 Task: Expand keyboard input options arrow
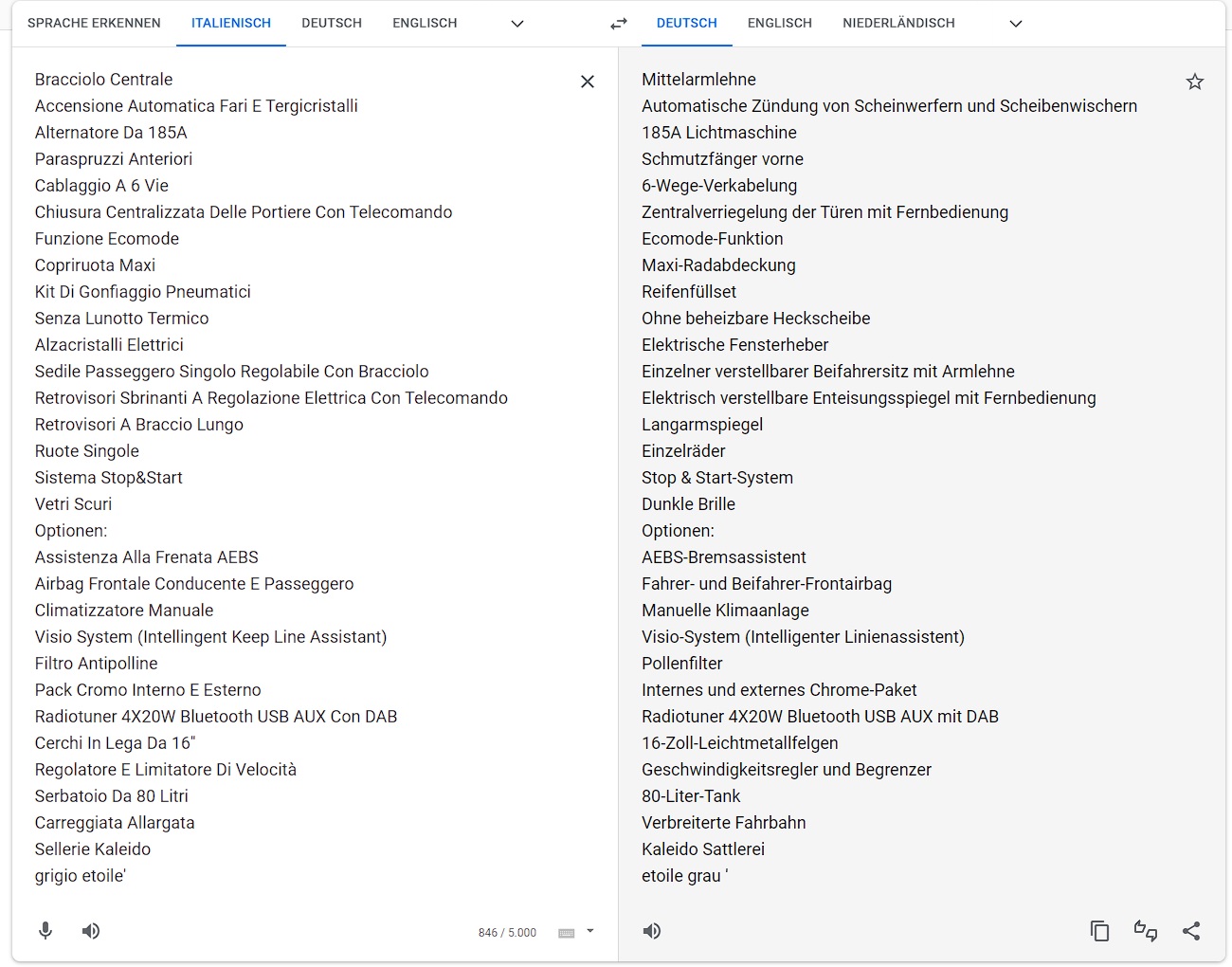(590, 931)
